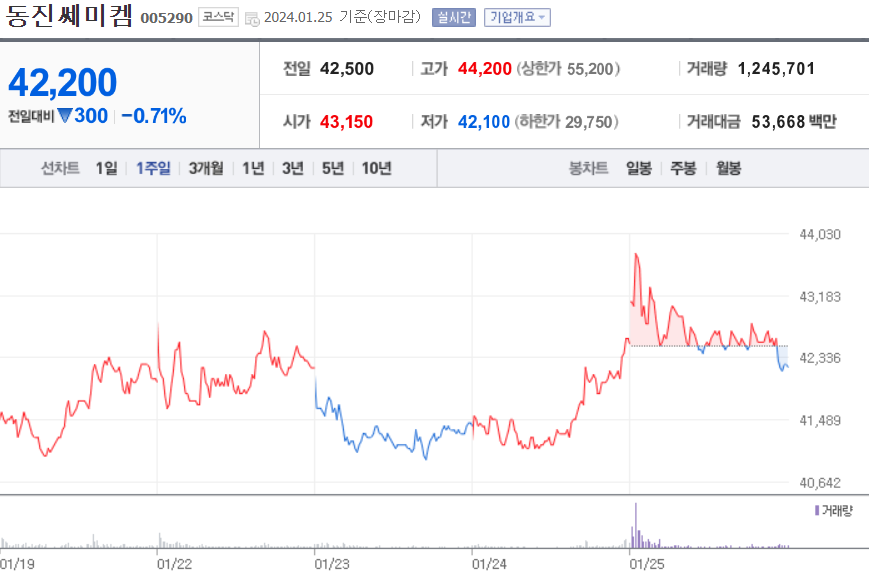
Task: Click the purple 거래량 legend marker
Action: click(x=817, y=510)
